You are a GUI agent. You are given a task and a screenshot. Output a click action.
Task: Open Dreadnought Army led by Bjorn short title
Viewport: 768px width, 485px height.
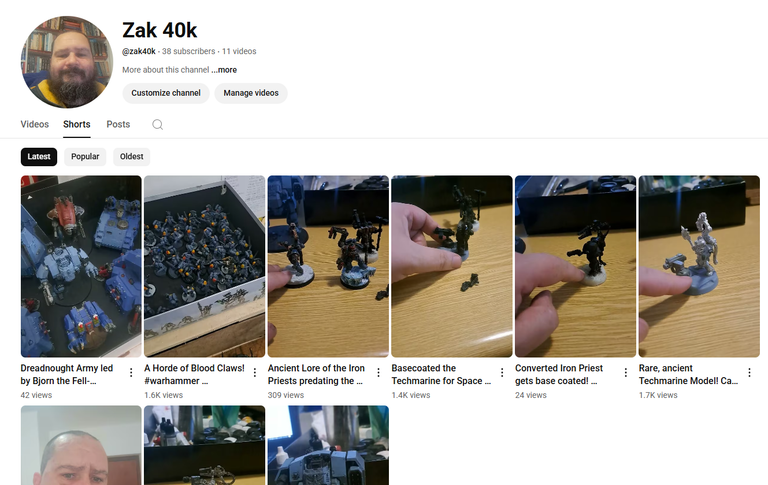point(67,374)
